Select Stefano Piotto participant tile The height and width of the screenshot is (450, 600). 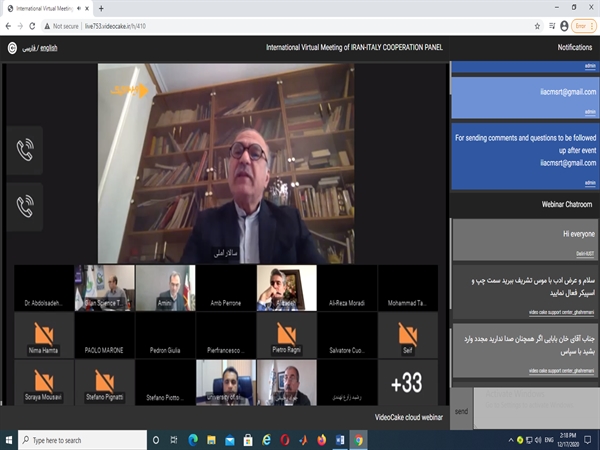pyautogui.click(x=165, y=382)
